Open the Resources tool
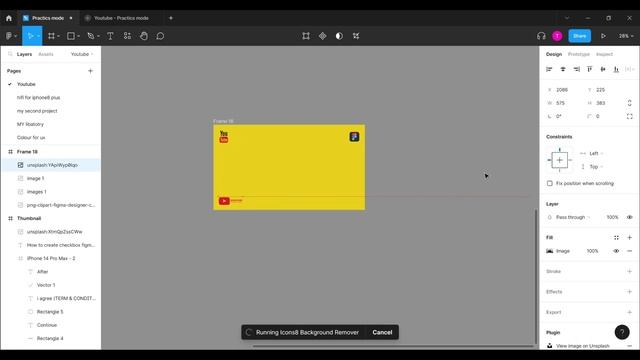 (127, 36)
